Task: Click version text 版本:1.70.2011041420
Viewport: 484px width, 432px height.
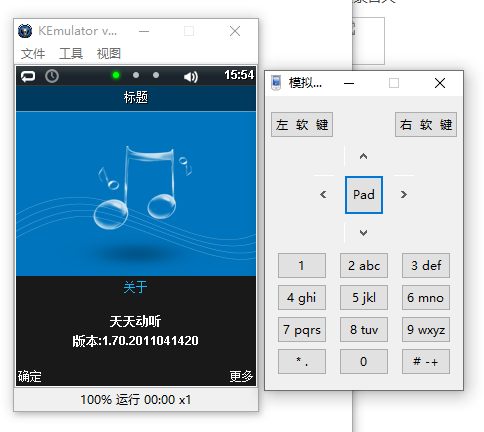Action: (135, 341)
